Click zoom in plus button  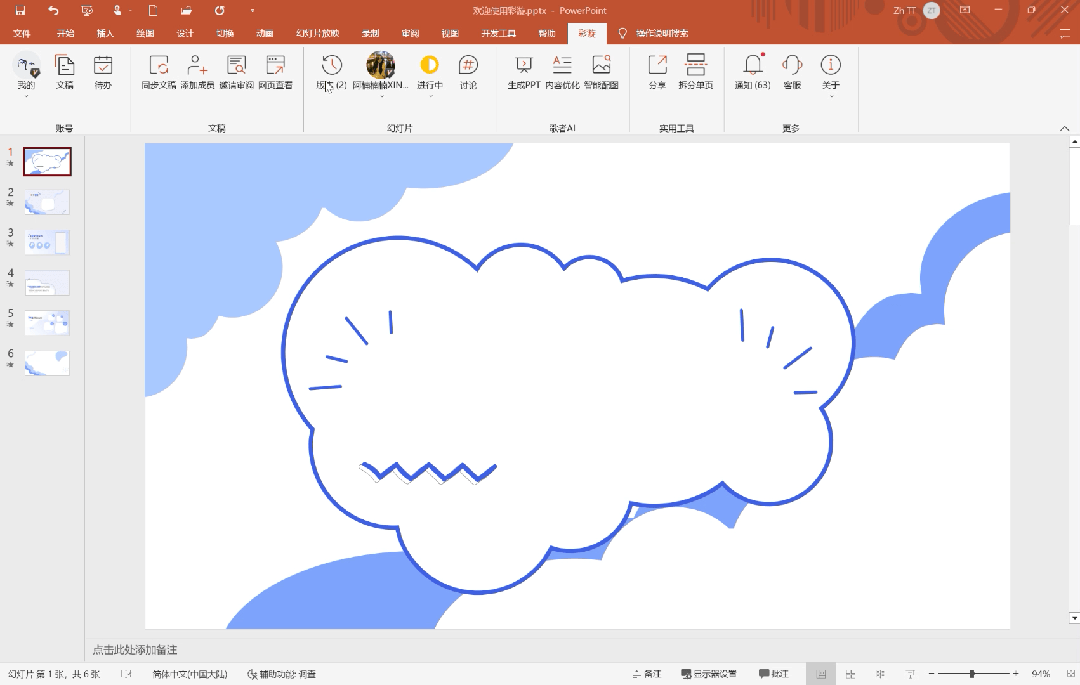(1016, 674)
